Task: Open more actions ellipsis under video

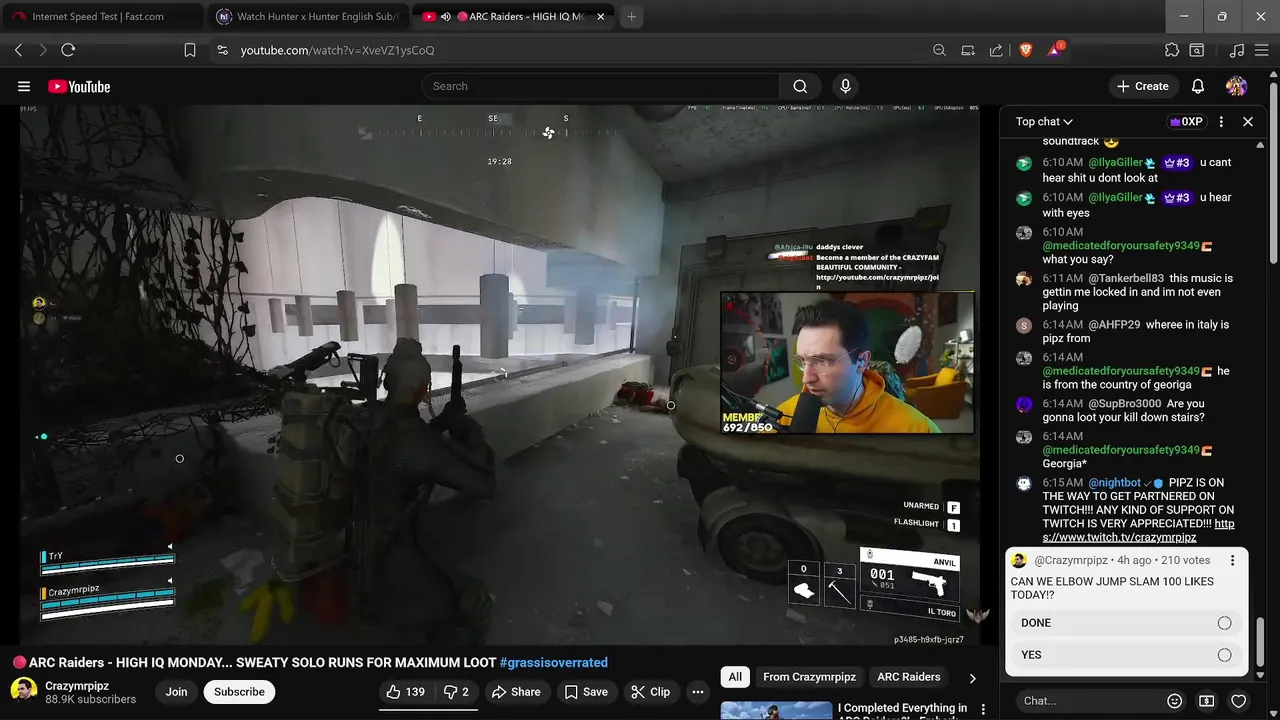Action: (x=698, y=692)
